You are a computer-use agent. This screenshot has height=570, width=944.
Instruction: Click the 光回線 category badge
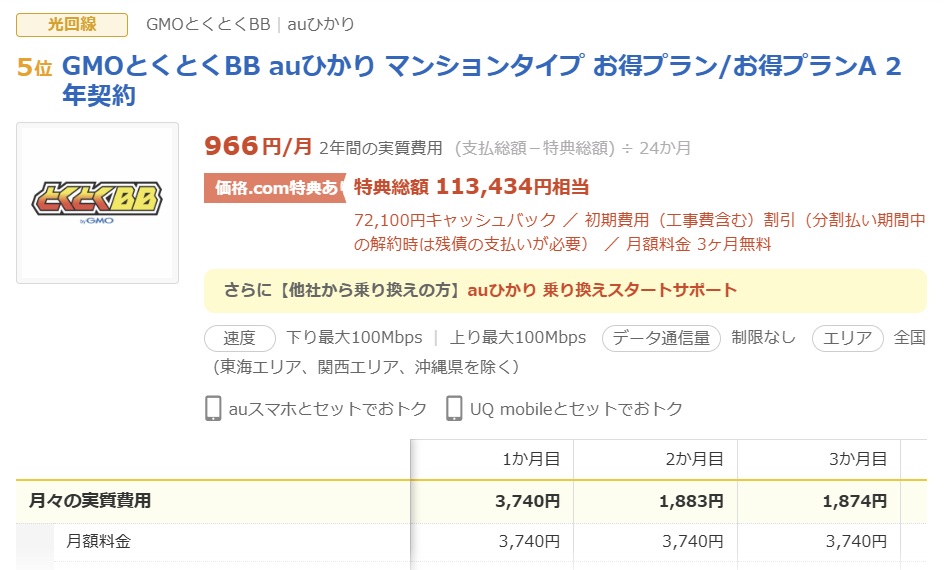[x=72, y=24]
